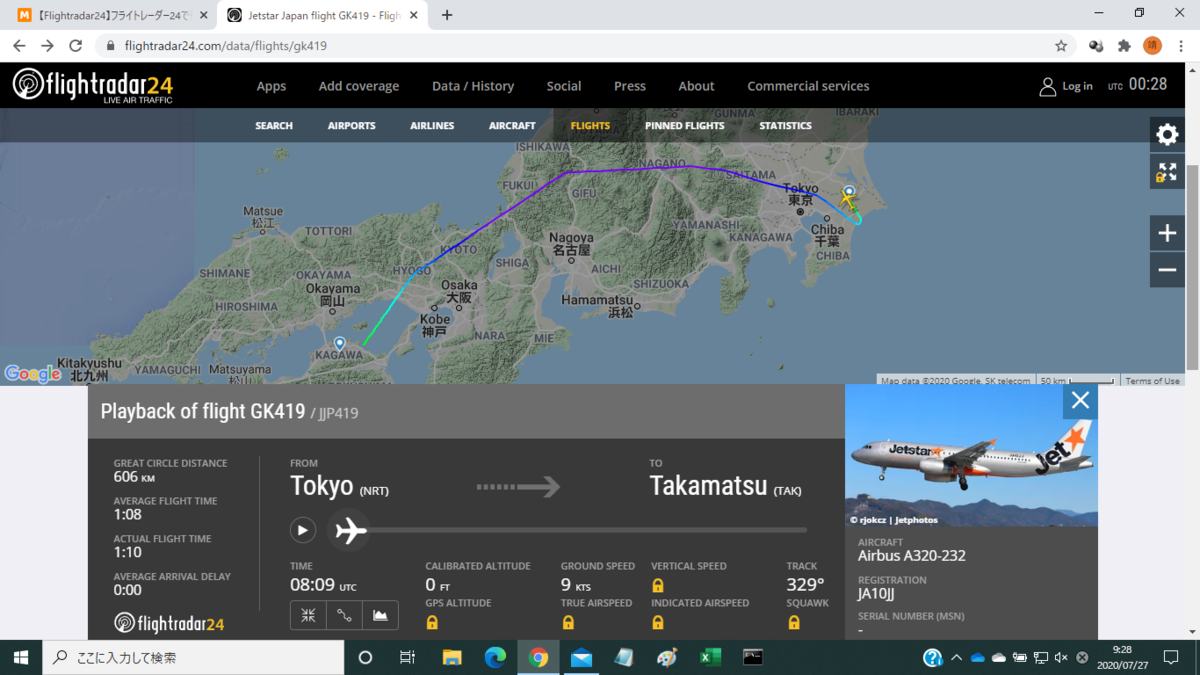Click the Indicated Airspeed lock icon

coord(658,622)
